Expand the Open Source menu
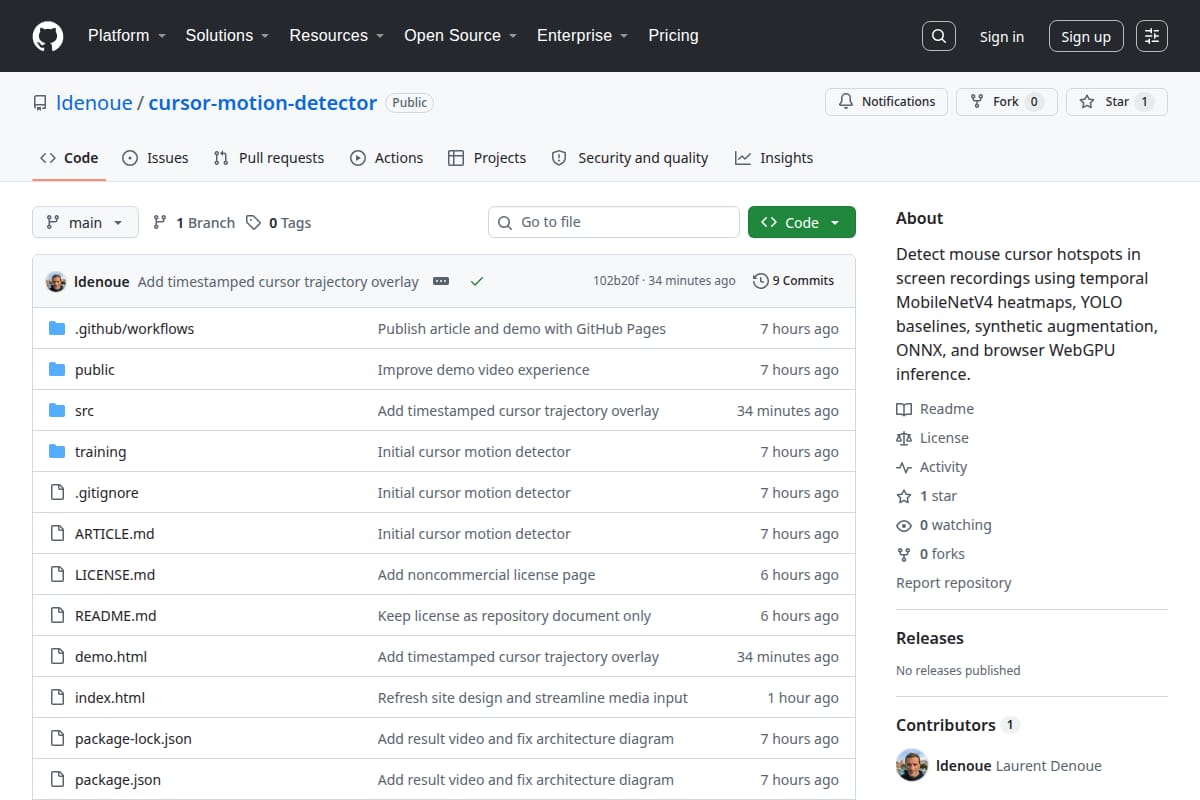 [460, 36]
